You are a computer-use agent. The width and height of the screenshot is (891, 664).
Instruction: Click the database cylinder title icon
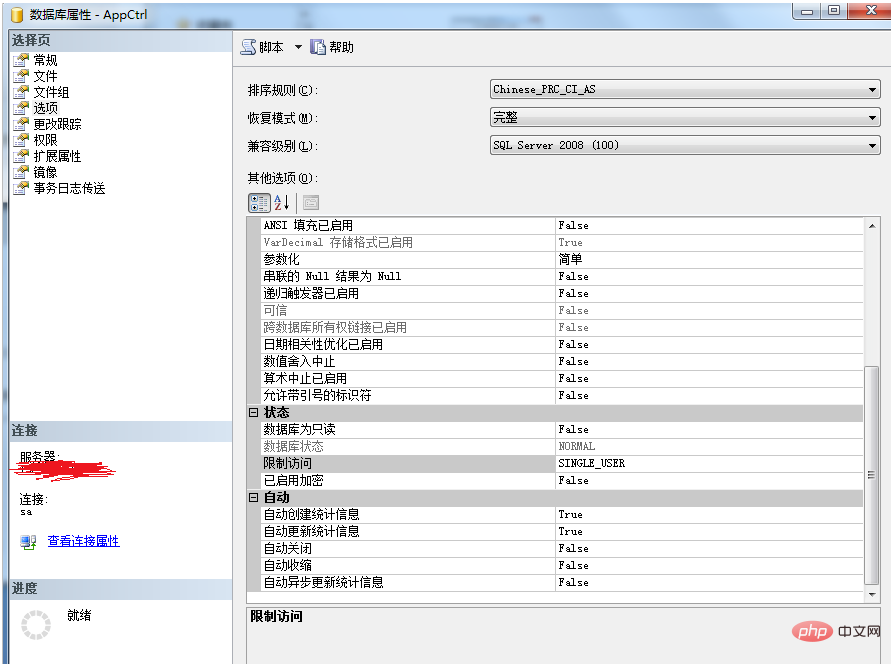pyautogui.click(x=18, y=15)
